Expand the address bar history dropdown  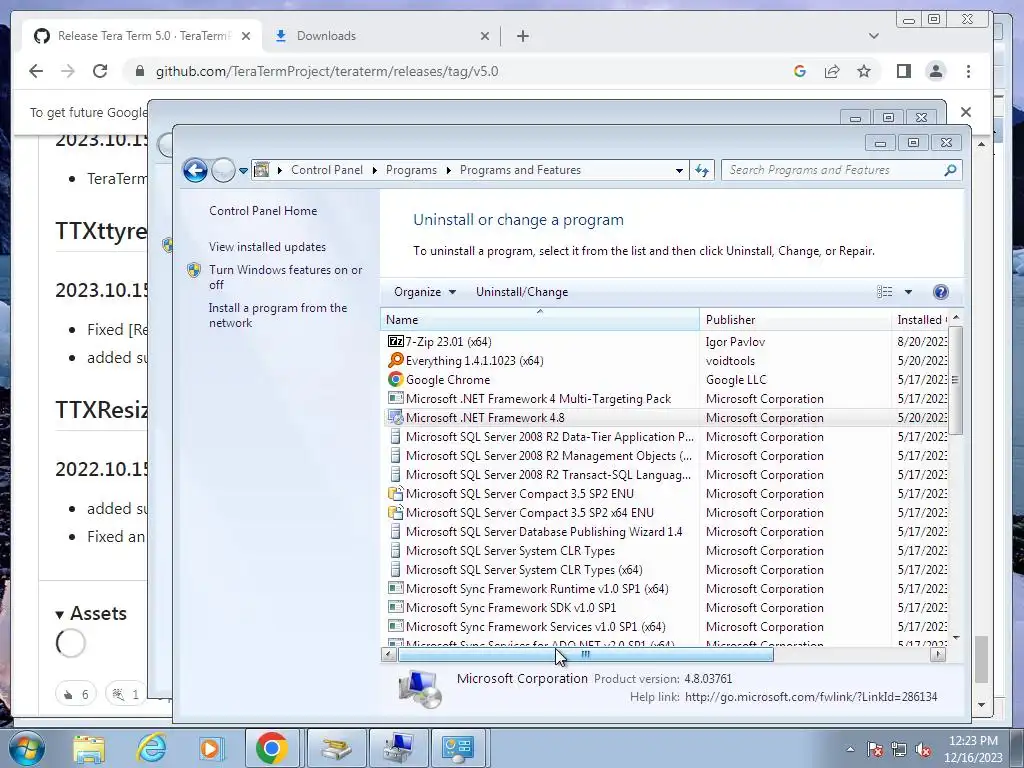click(679, 170)
